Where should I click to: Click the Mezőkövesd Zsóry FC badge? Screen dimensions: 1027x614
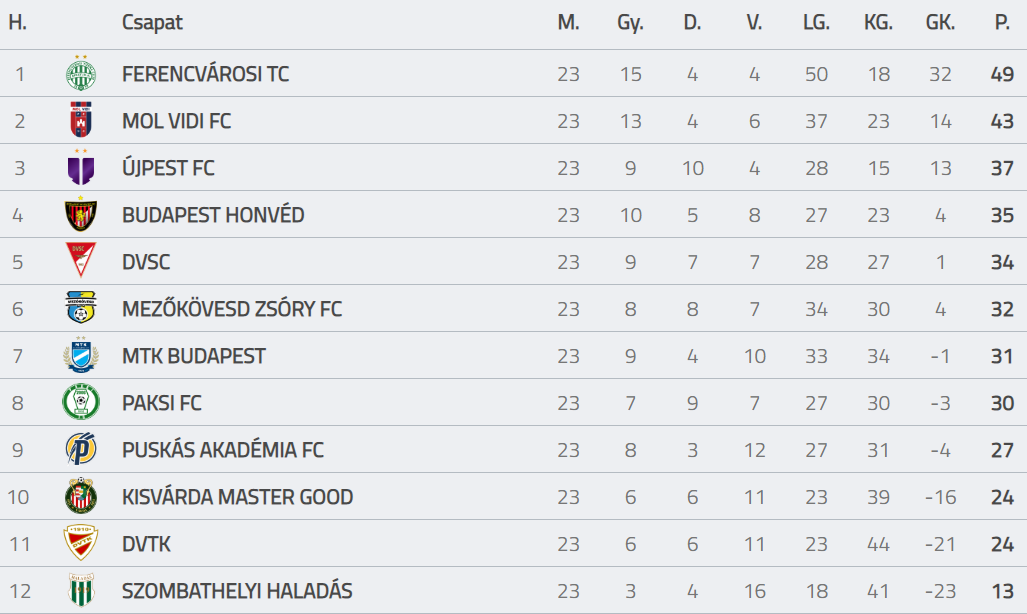click(81, 307)
